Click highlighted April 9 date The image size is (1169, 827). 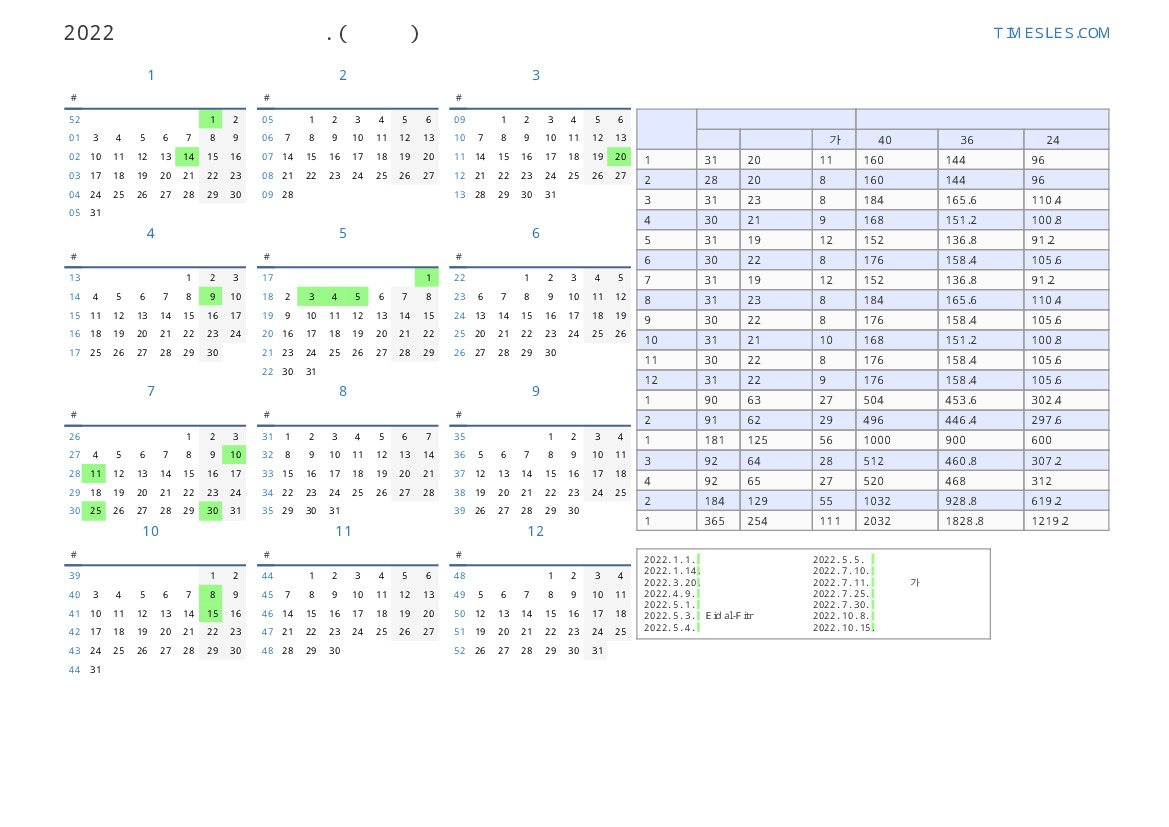(211, 297)
